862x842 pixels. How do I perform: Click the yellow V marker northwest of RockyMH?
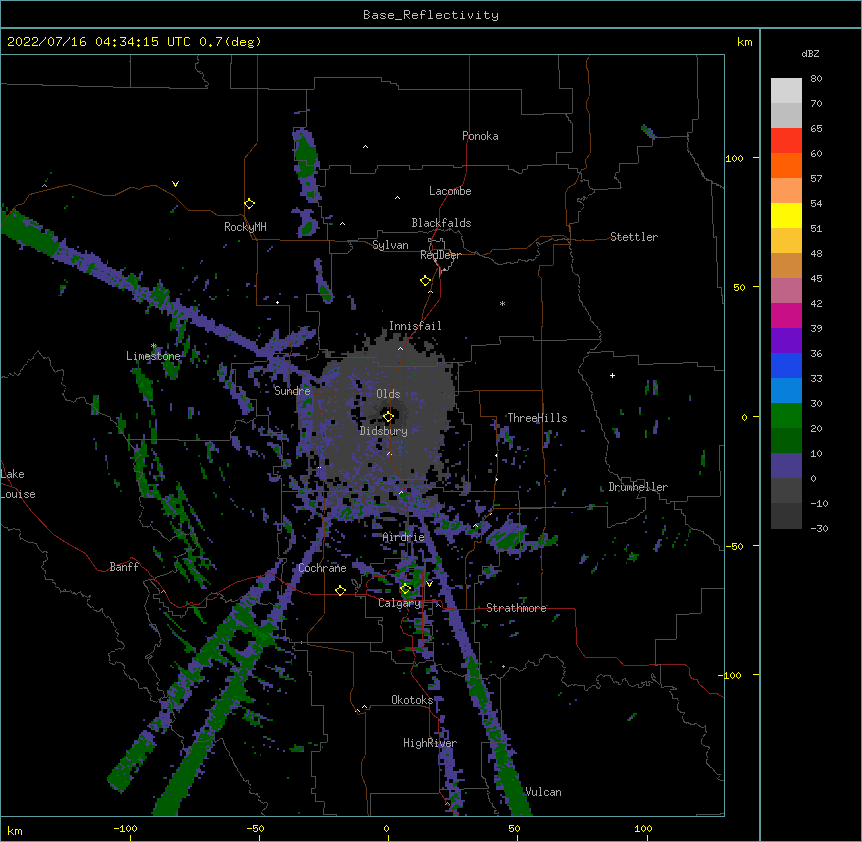175,184
